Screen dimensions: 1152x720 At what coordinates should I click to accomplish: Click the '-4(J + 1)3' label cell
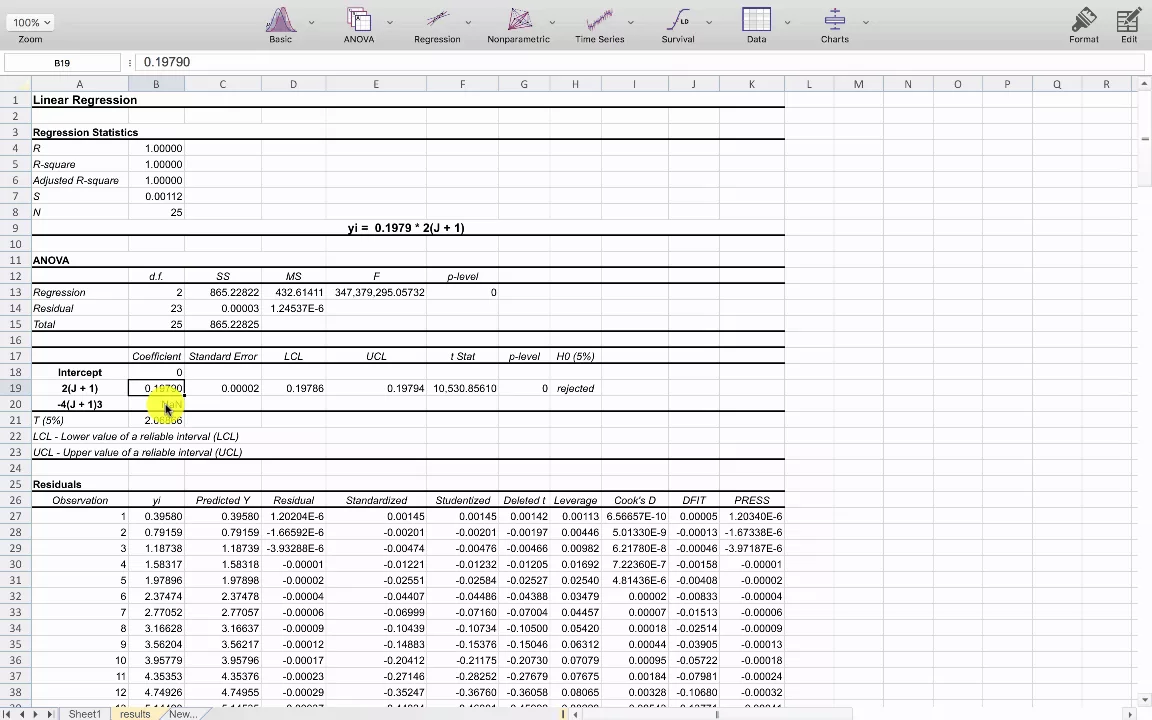coord(79,404)
